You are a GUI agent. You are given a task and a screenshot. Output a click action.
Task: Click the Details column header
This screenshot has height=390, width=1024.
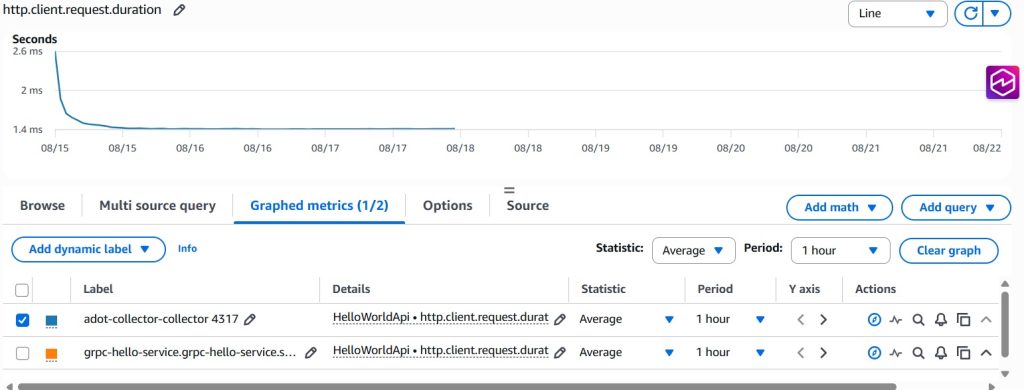tap(351, 289)
